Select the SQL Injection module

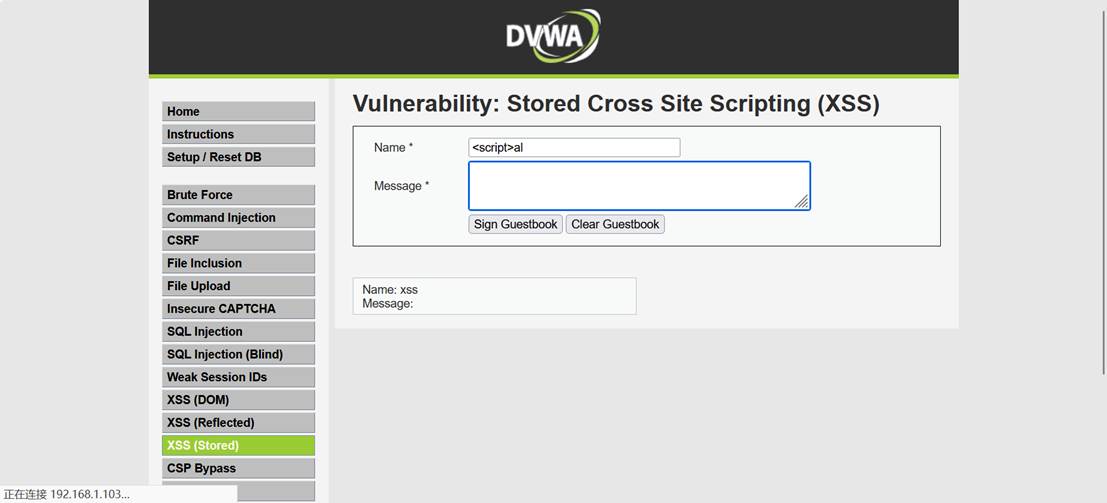pyautogui.click(x=239, y=331)
